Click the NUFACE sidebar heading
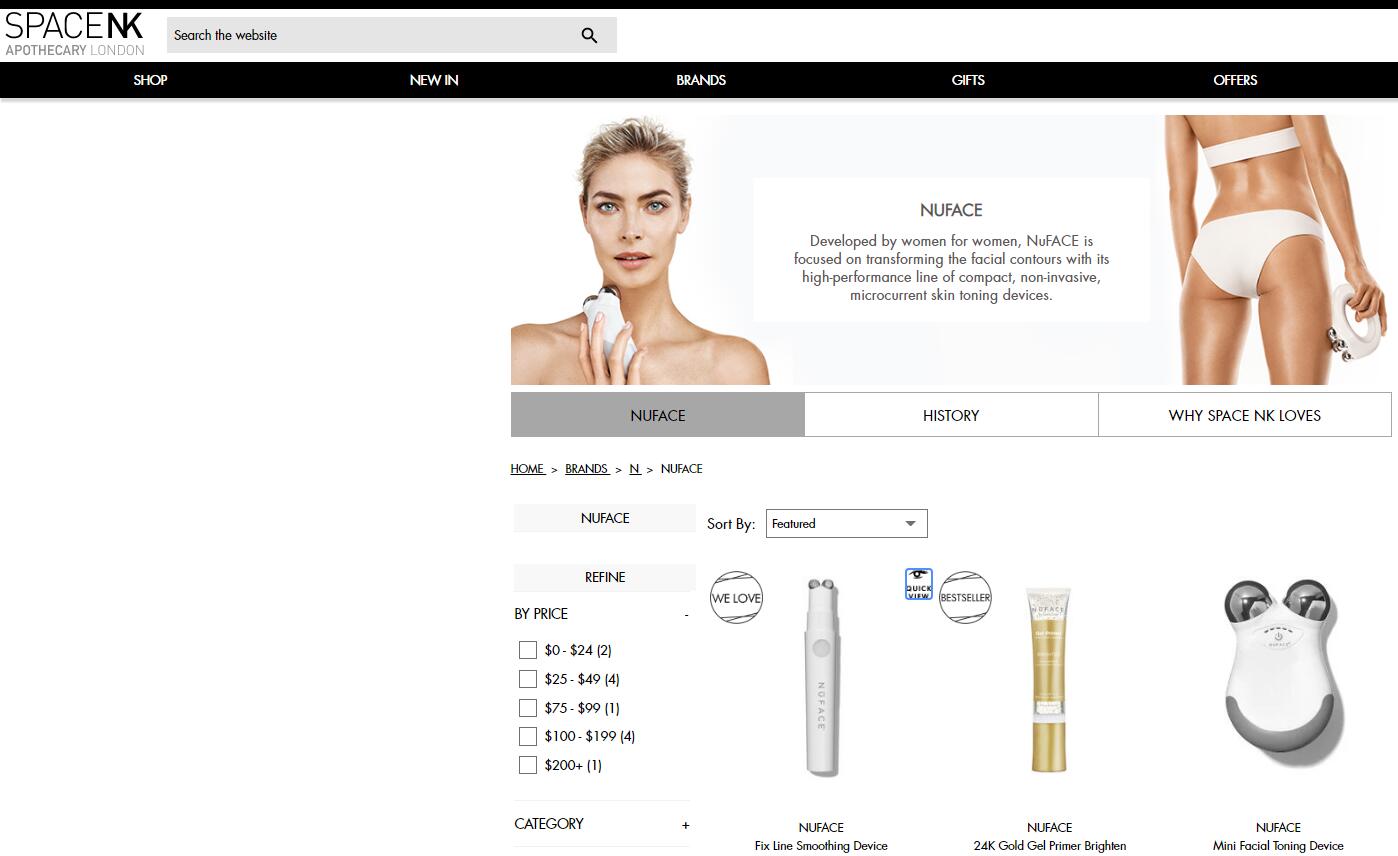The width and height of the screenshot is (1398, 856). [605, 518]
